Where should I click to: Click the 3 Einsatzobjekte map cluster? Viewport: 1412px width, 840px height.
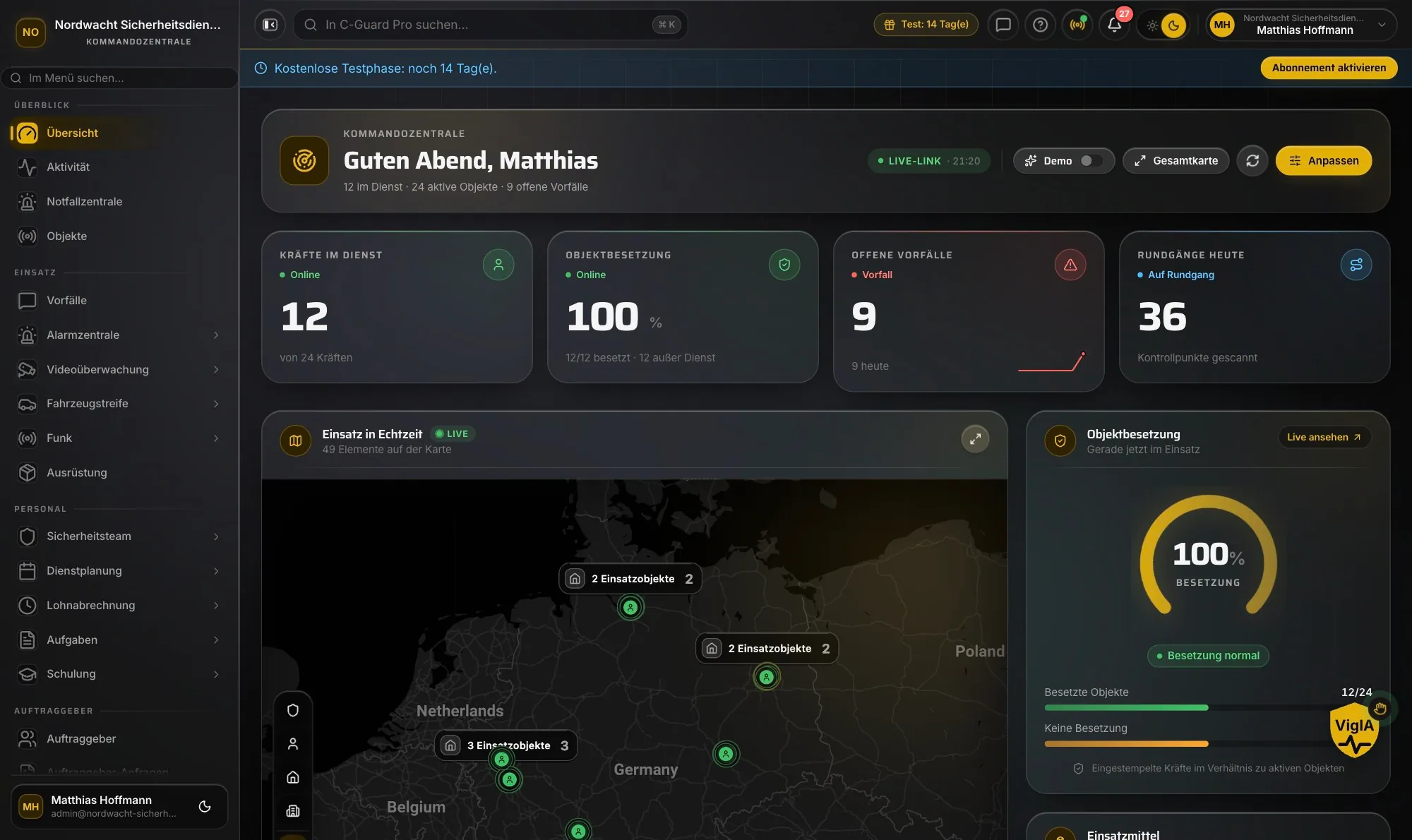pyautogui.click(x=505, y=745)
